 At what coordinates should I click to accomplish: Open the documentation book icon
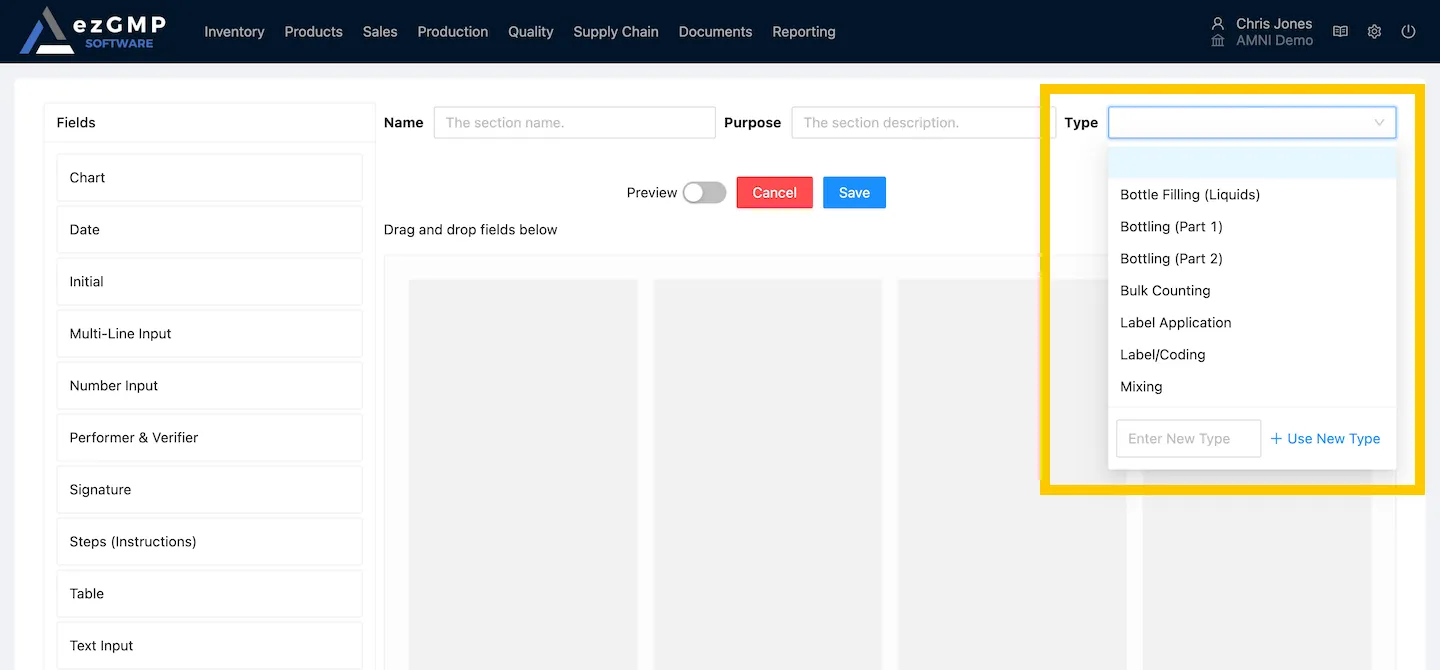pyautogui.click(x=1340, y=32)
